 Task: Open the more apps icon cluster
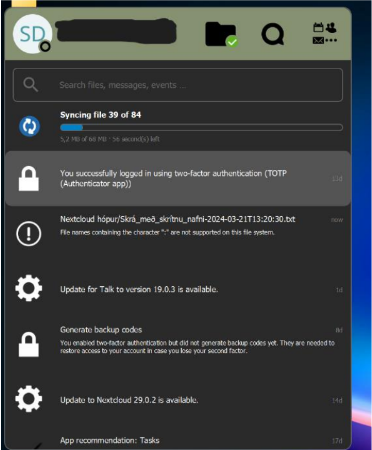(x=325, y=33)
